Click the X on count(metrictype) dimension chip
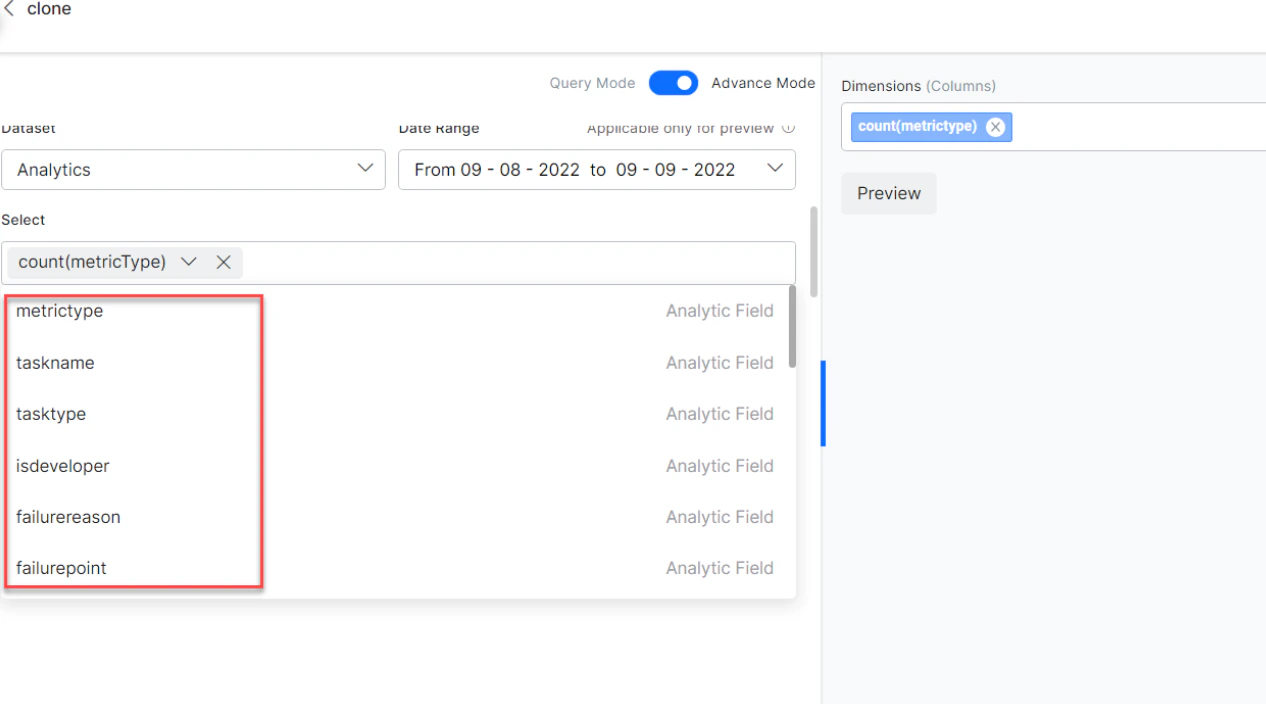The width and height of the screenshot is (1266, 704). tap(995, 126)
